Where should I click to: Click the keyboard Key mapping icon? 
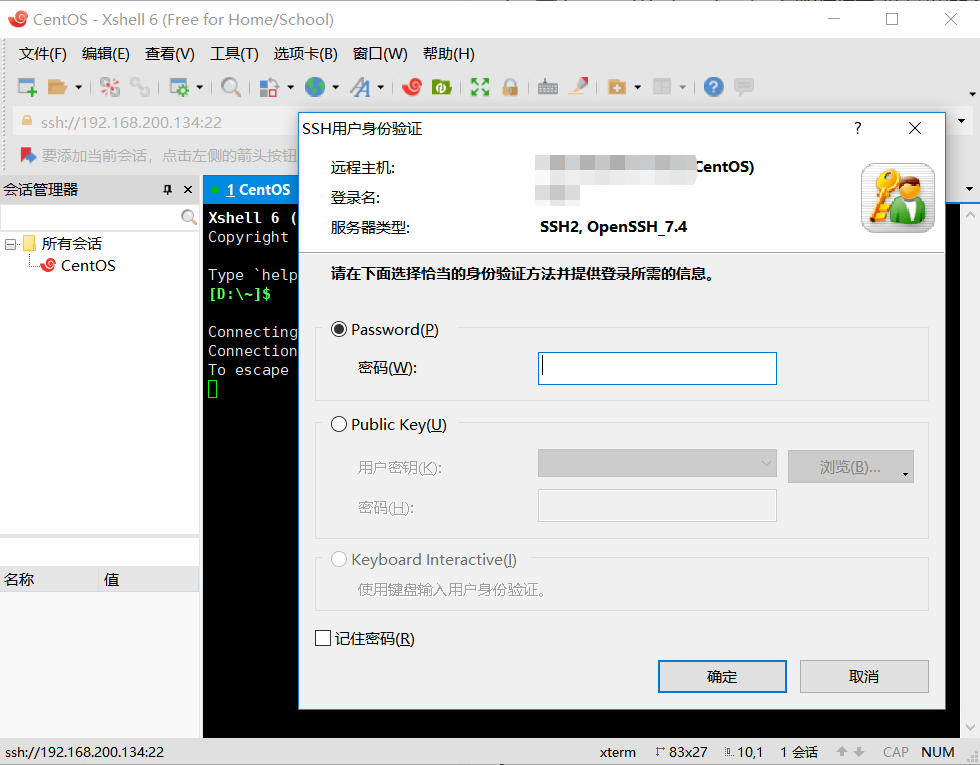[x=548, y=87]
